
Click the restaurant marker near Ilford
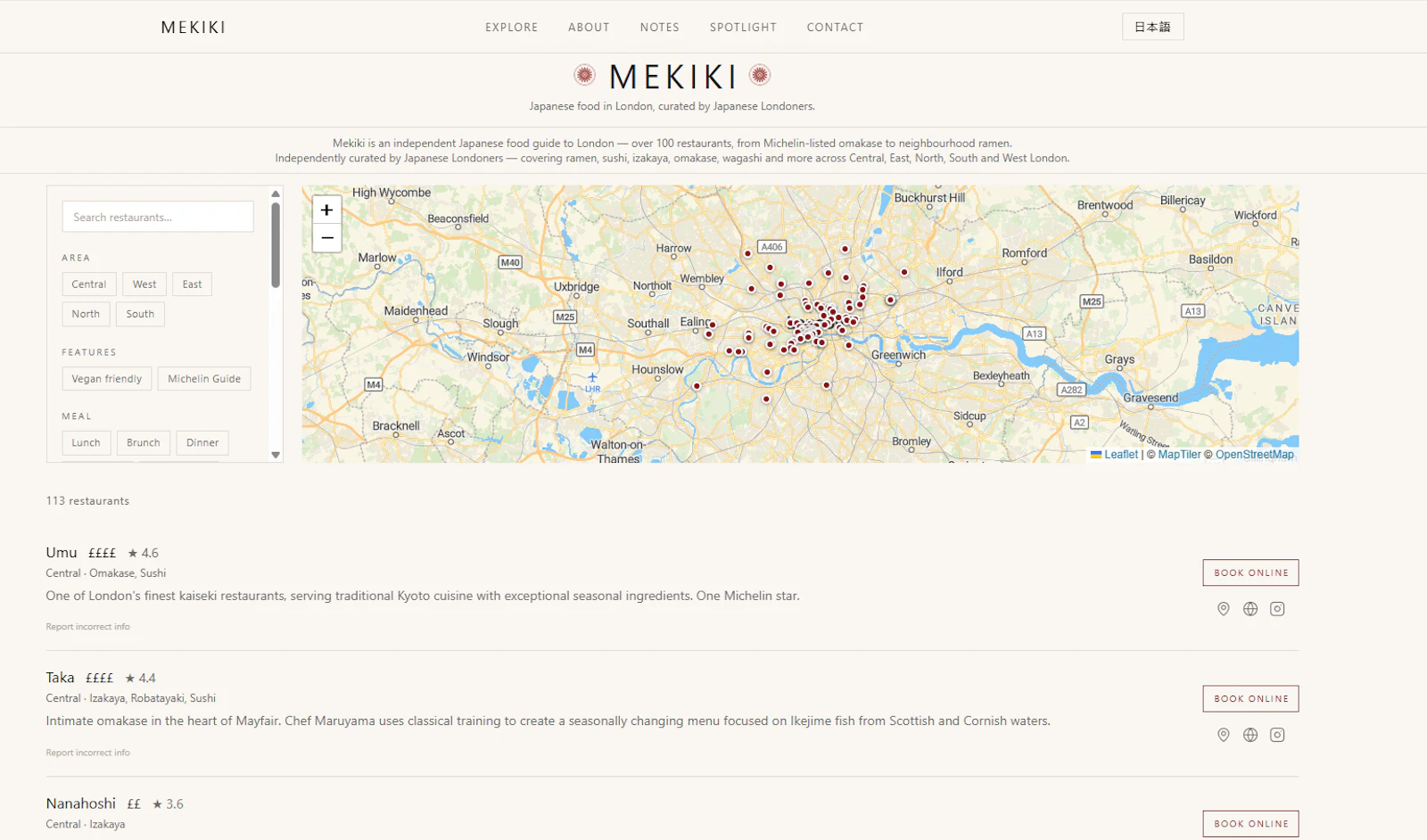coord(904,272)
